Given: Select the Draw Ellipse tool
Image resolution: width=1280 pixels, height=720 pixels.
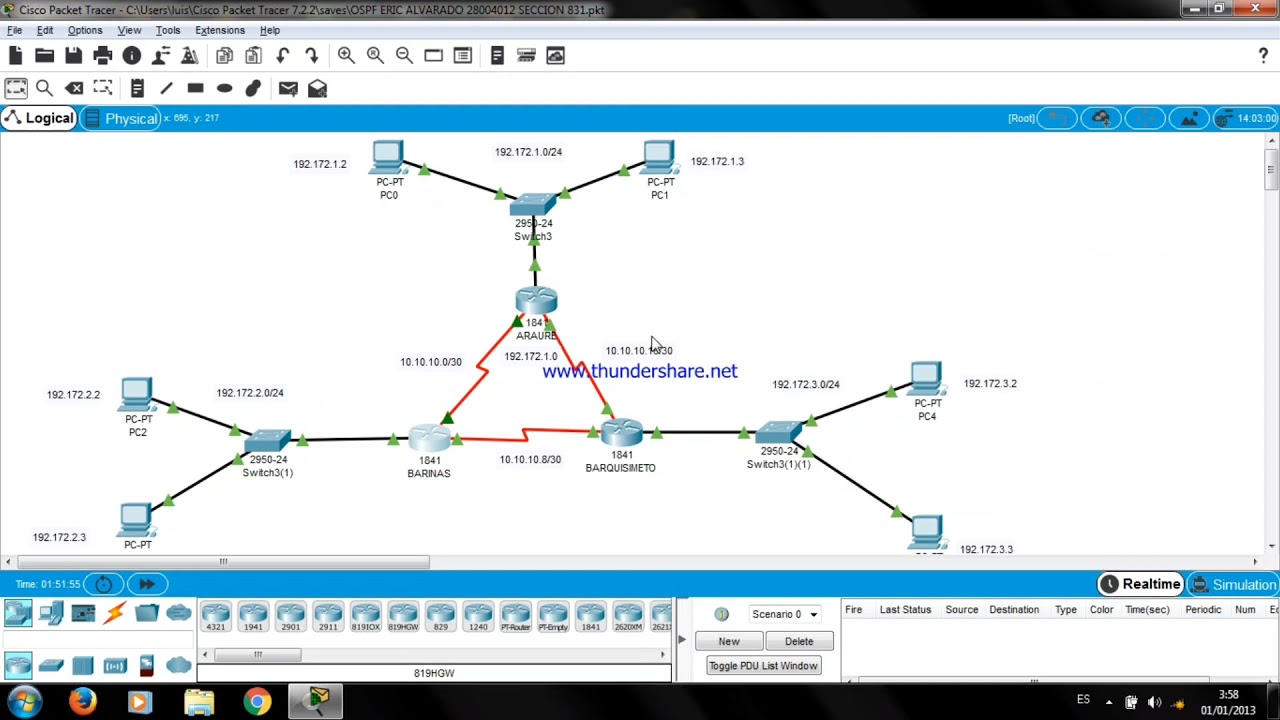Looking at the screenshot, I should 224,88.
